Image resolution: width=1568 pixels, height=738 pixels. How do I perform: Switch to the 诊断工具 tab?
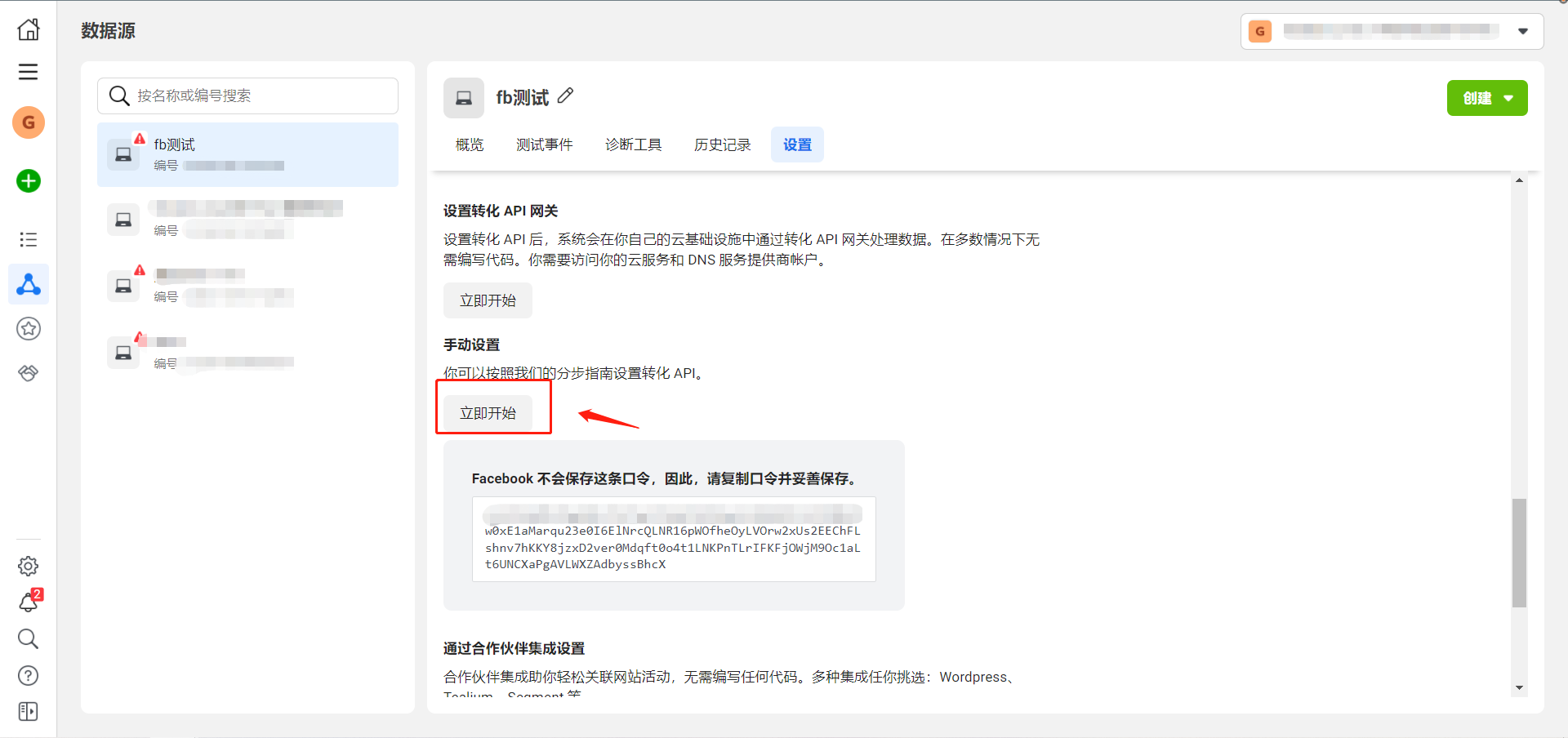coord(634,144)
